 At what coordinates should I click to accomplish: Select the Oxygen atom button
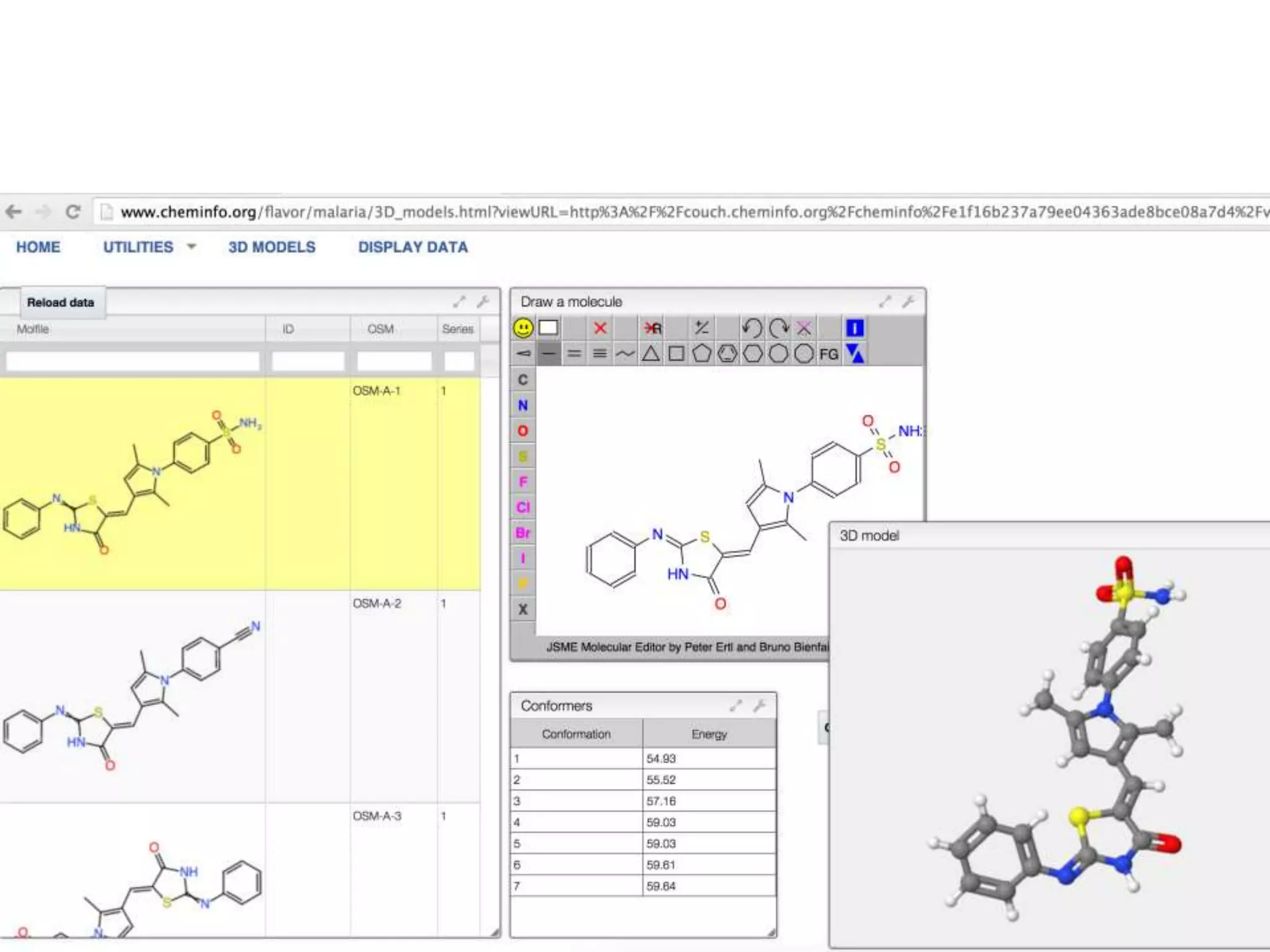(x=523, y=431)
